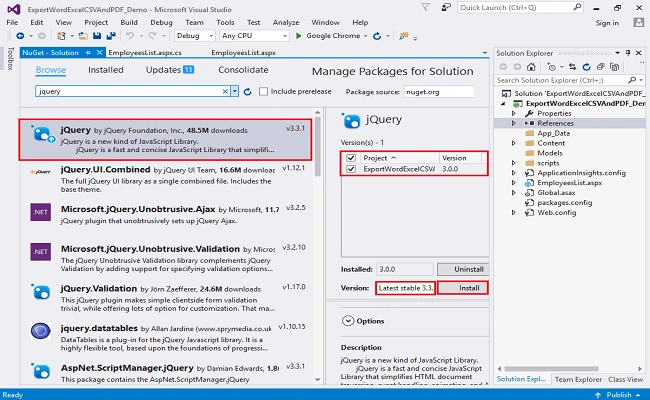Open the search history dropdown arrow
This screenshot has height=400, width=650.
235,92
